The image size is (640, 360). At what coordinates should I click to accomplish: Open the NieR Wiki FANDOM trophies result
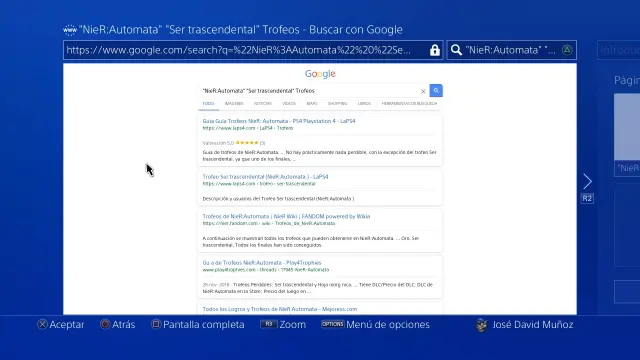click(x=286, y=216)
